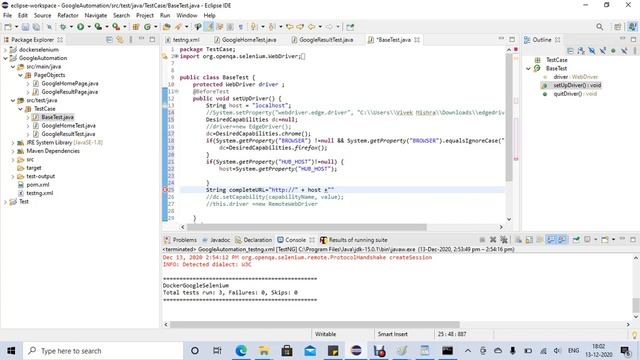640x360 pixels.
Task: Toggle Sort alphabetically in Outline
Action: point(581,51)
